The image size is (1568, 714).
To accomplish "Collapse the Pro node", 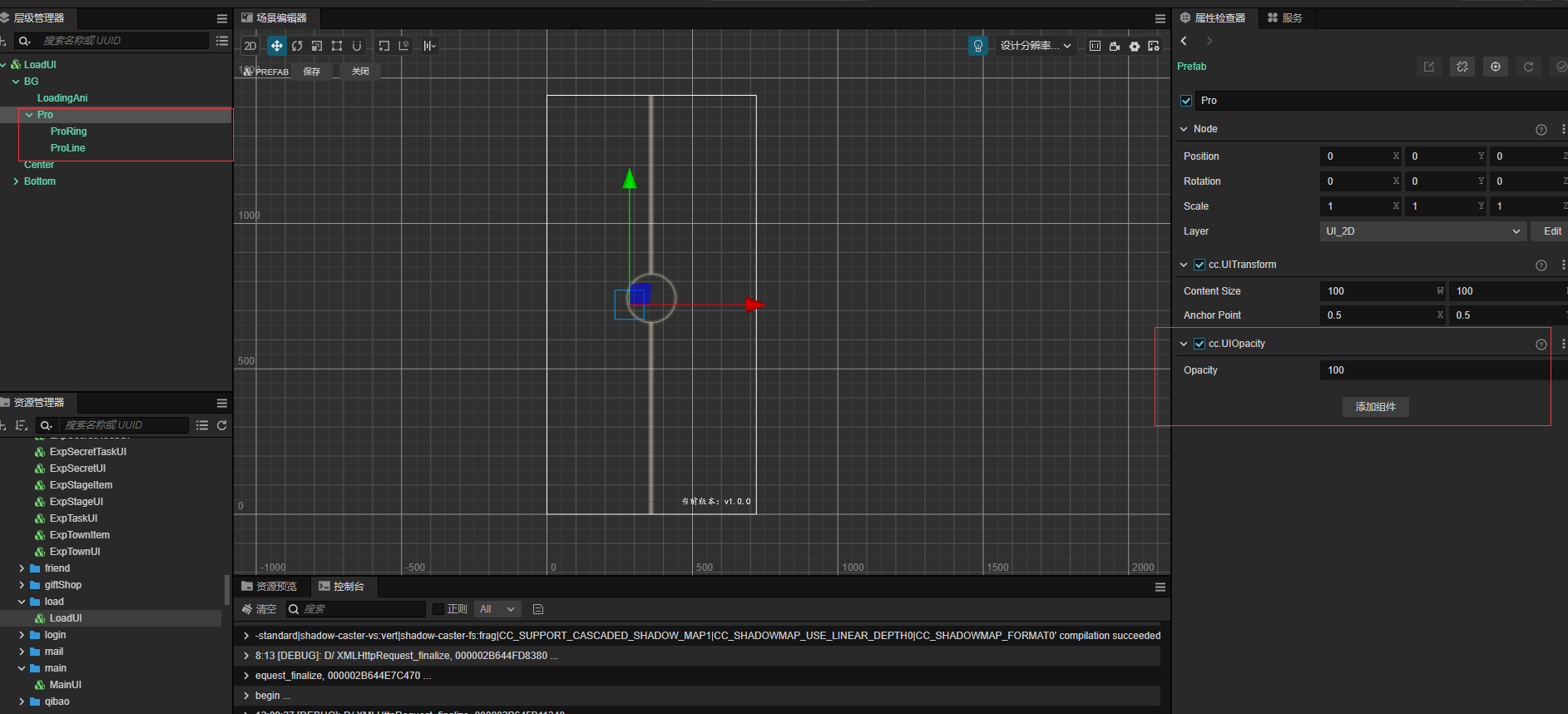I will [x=29, y=115].
